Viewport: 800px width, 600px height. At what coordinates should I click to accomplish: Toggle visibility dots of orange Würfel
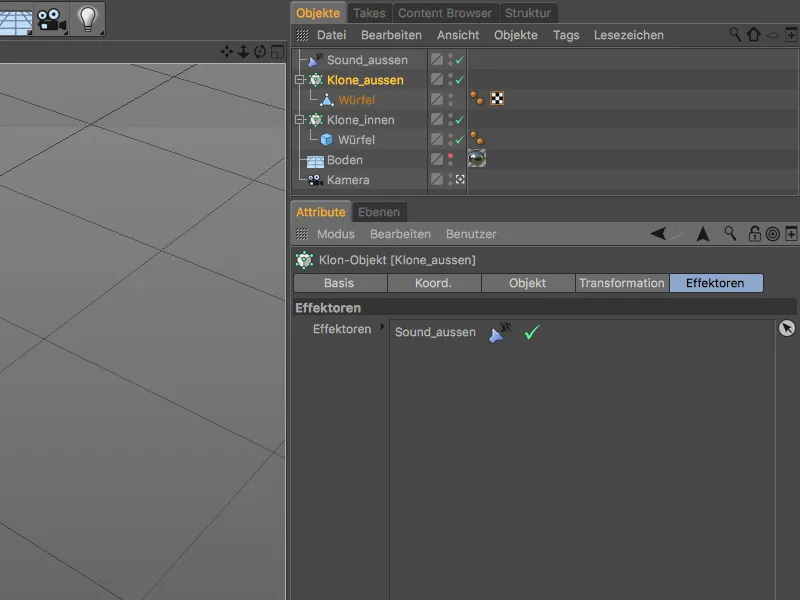[451, 99]
